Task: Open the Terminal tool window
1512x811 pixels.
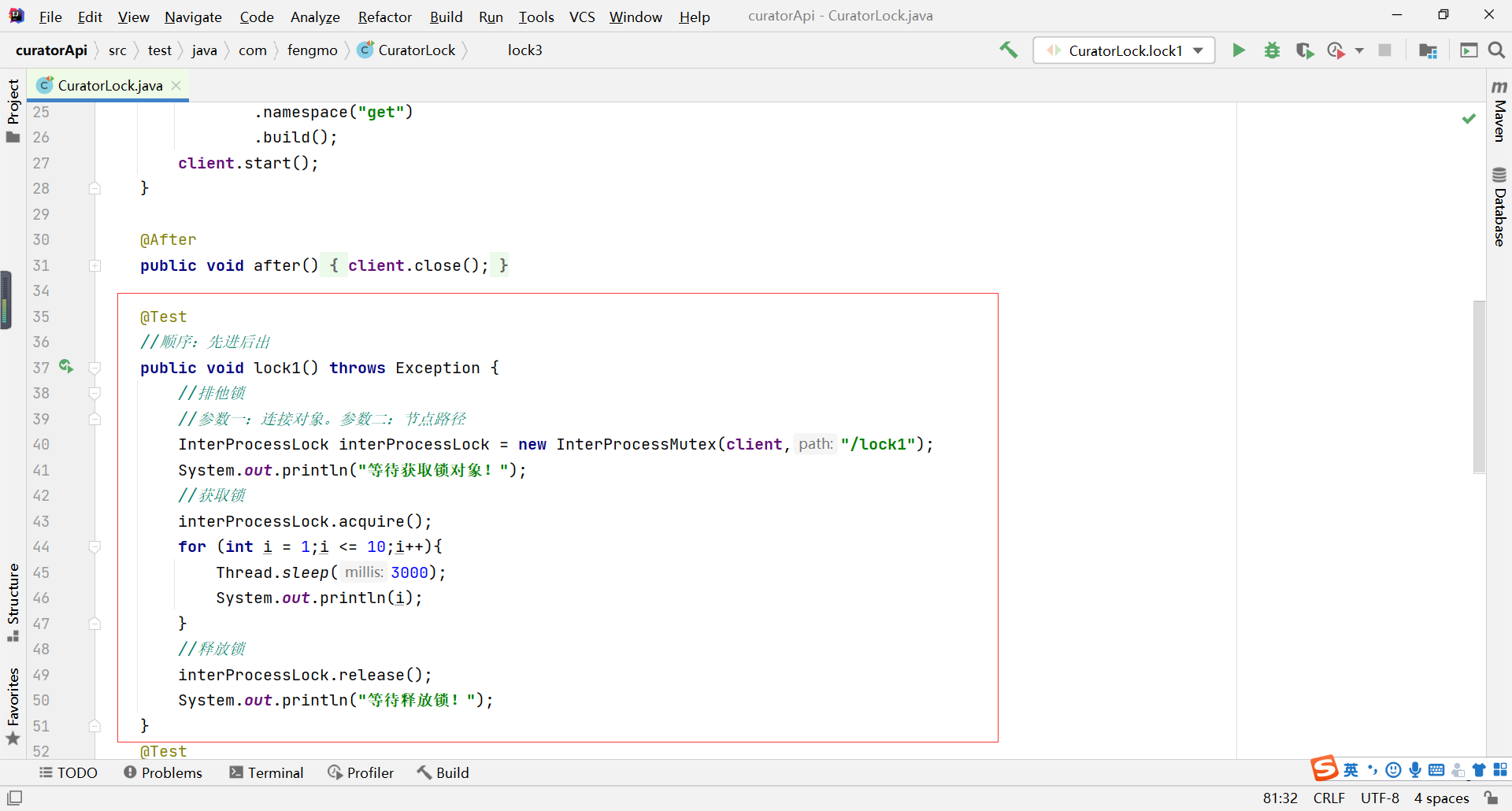Action: pos(266,772)
